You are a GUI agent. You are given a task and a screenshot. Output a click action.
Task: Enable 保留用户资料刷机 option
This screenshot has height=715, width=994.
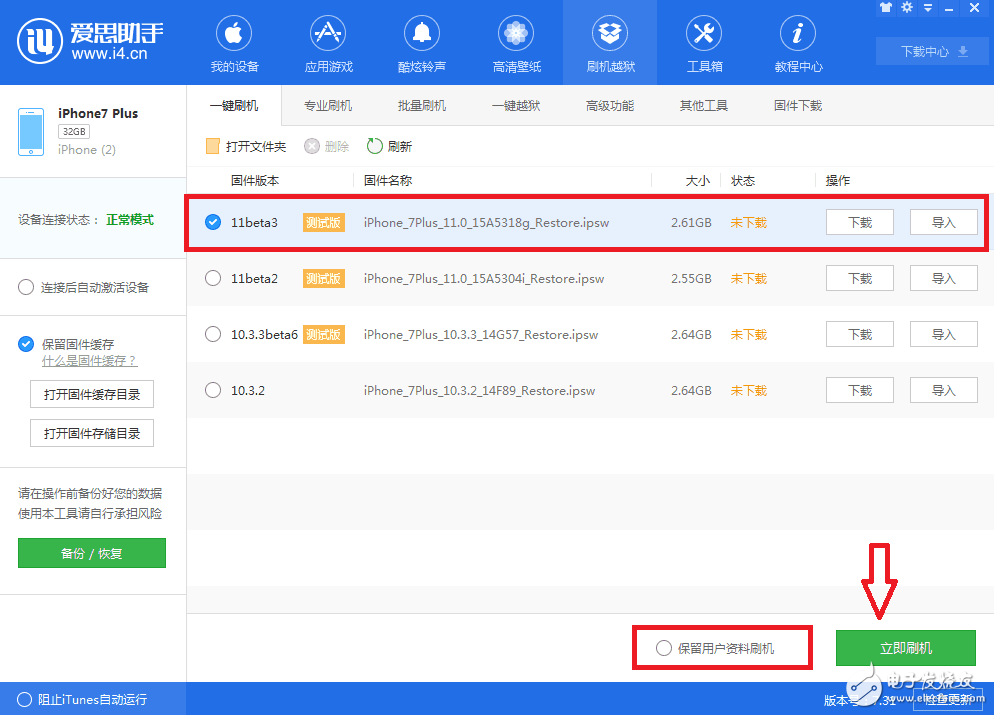tap(664, 648)
